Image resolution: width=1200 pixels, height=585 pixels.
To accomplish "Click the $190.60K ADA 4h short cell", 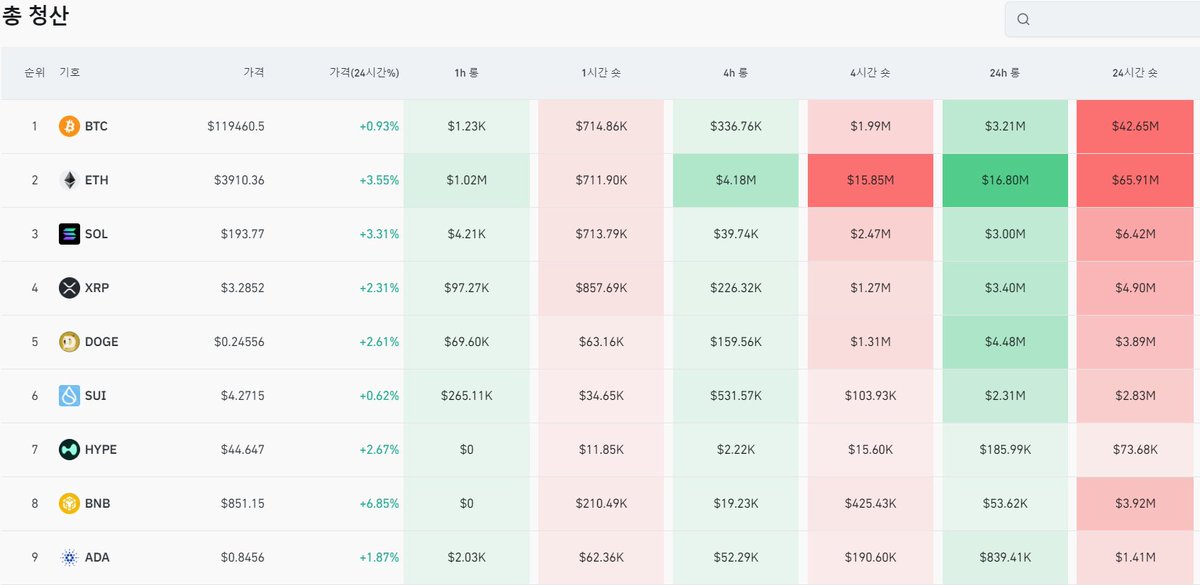I will click(870, 558).
